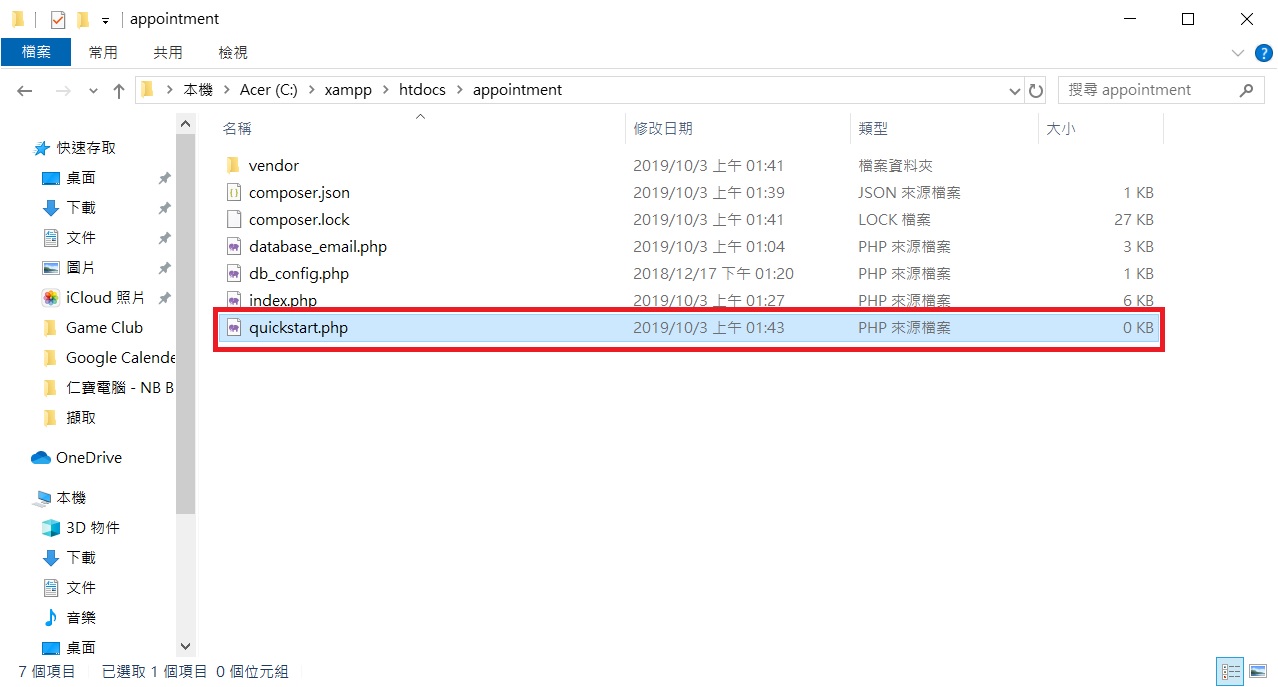The image size is (1278, 687).
Task: Switch to the 檢視 ribbon tab
Action: click(232, 51)
